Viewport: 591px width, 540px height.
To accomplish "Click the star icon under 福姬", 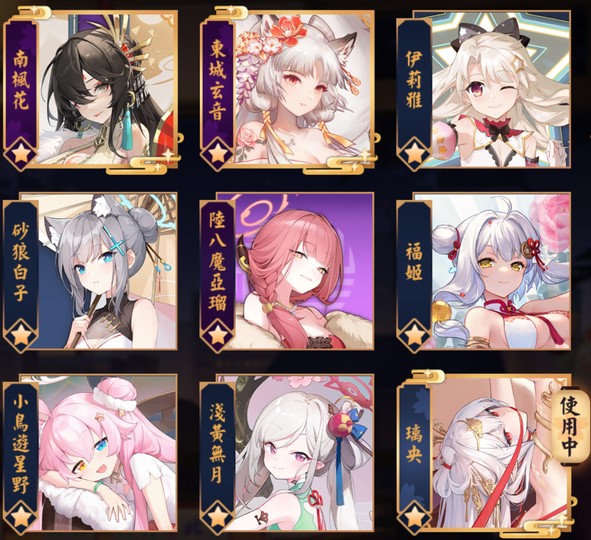I will point(414,335).
